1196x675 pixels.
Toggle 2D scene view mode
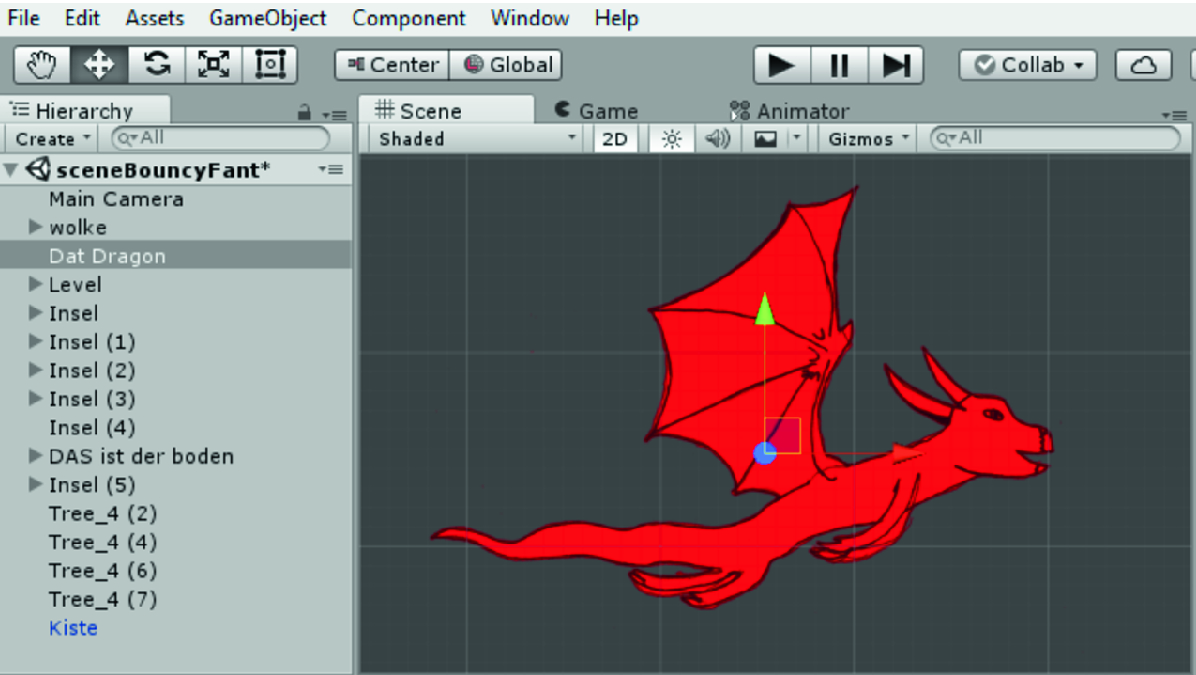tap(615, 139)
